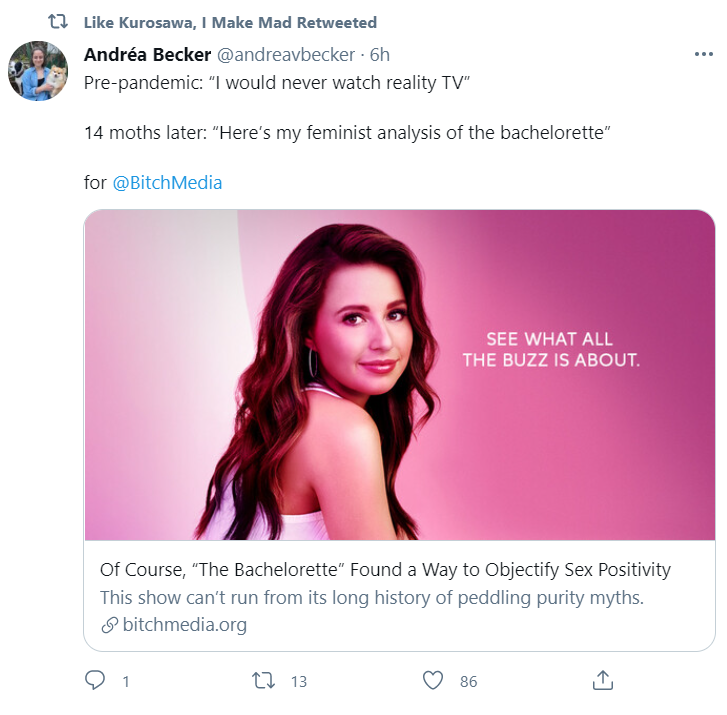Open the Bachelorette article card image

click(400, 375)
